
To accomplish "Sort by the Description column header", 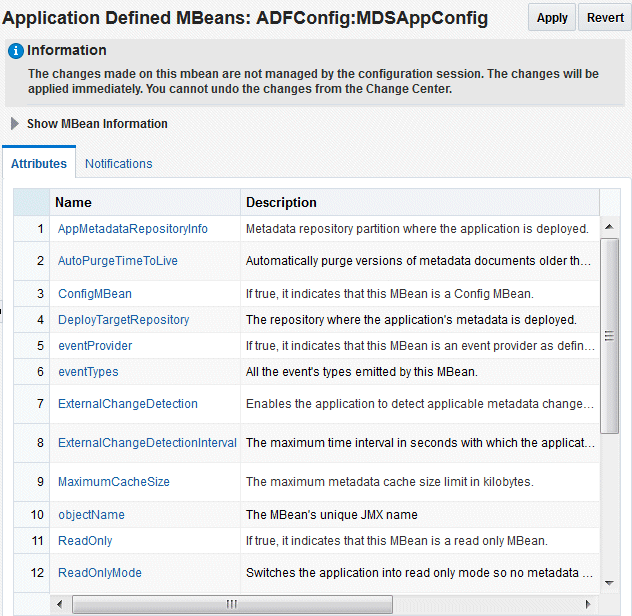I will (x=420, y=202).
